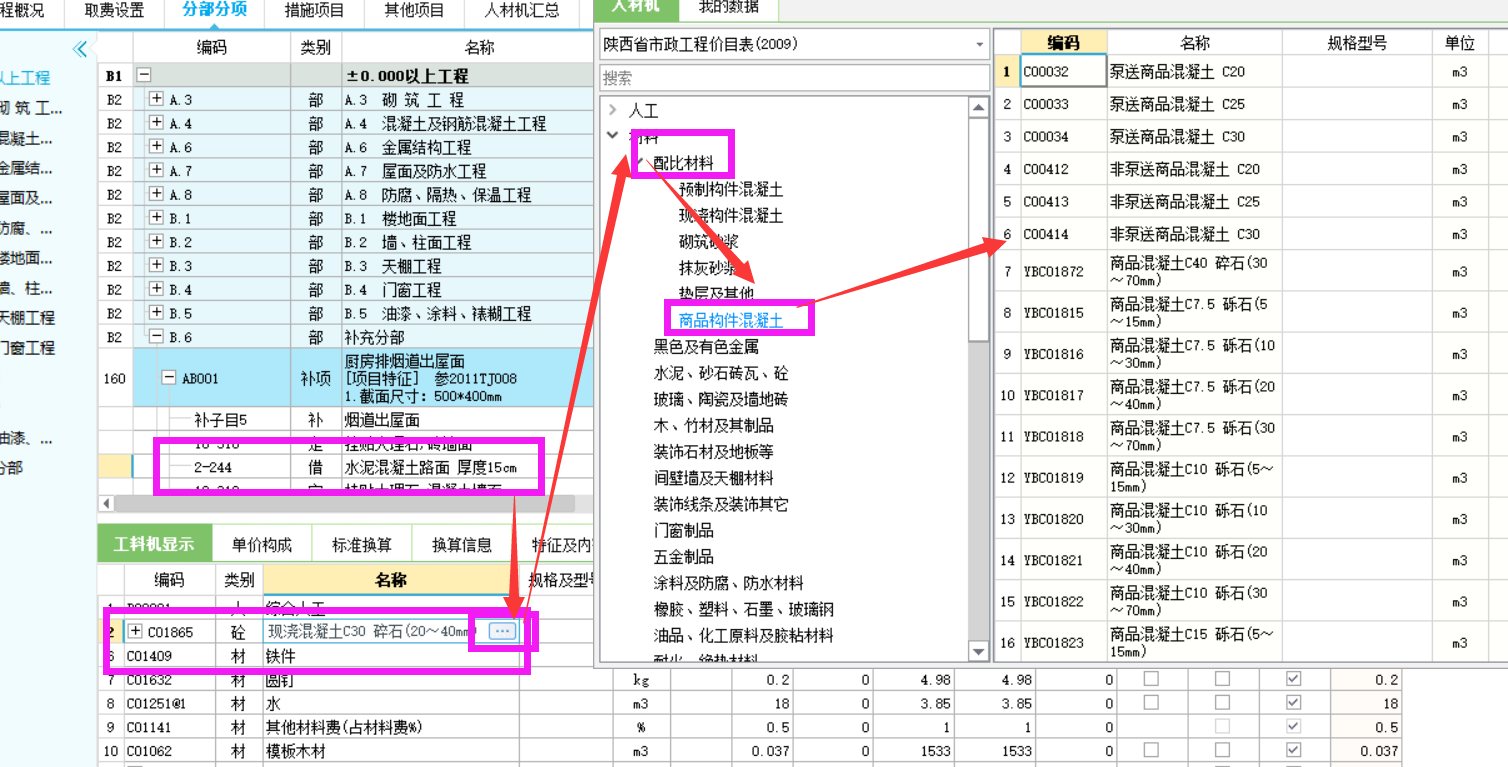The image size is (1508, 767).
Task: Switch to the 我的数据 tab
Action: coord(728,8)
